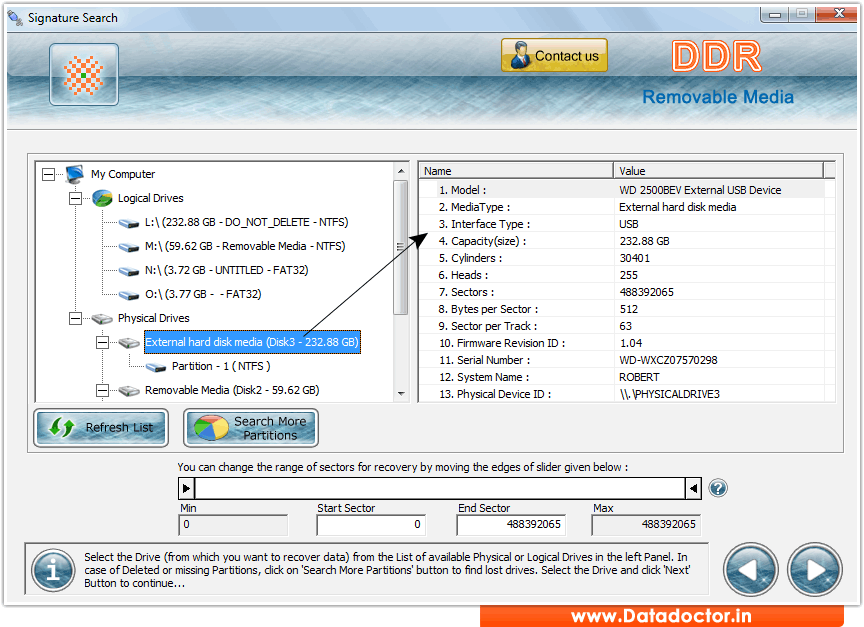Collapse the My Computer tree node

[x=47, y=174]
